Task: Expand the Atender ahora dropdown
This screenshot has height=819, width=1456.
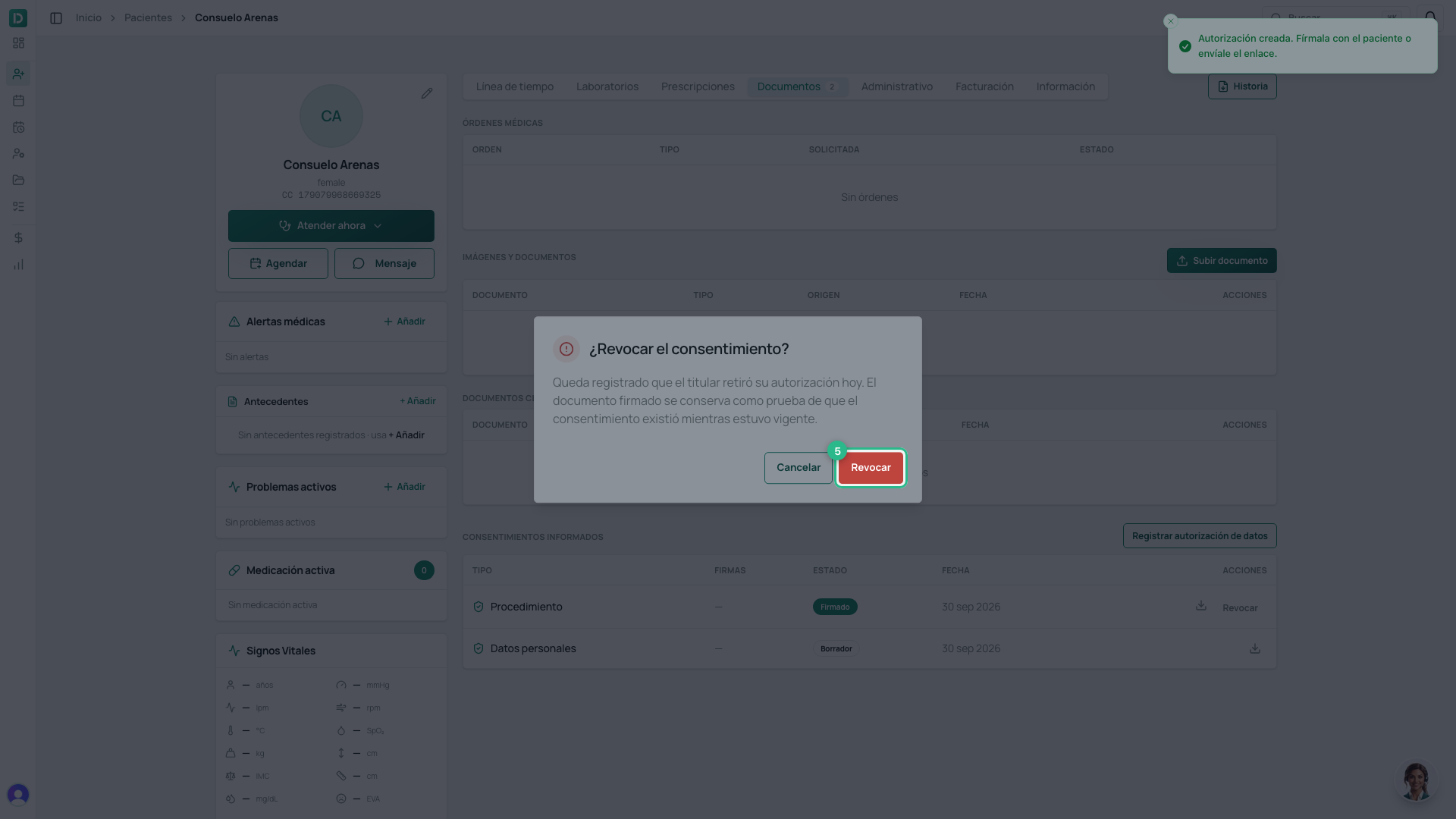Action: coord(331,226)
